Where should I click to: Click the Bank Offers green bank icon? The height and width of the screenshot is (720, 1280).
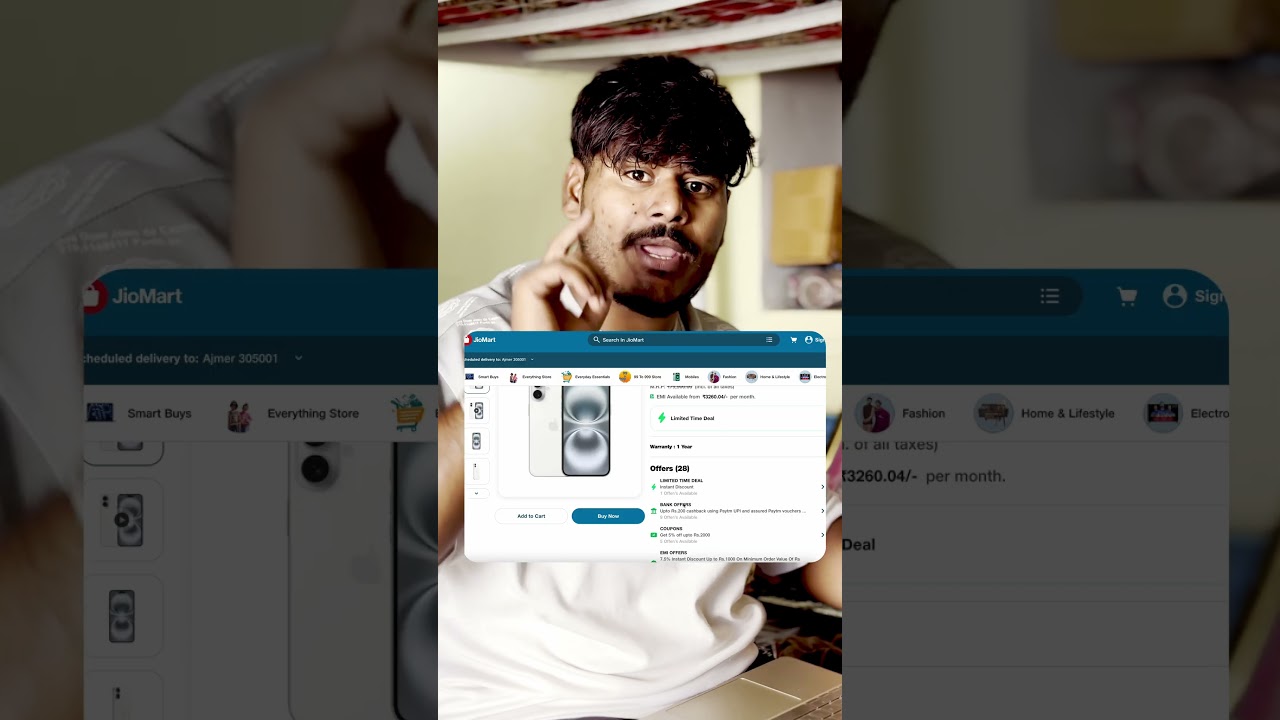653,511
